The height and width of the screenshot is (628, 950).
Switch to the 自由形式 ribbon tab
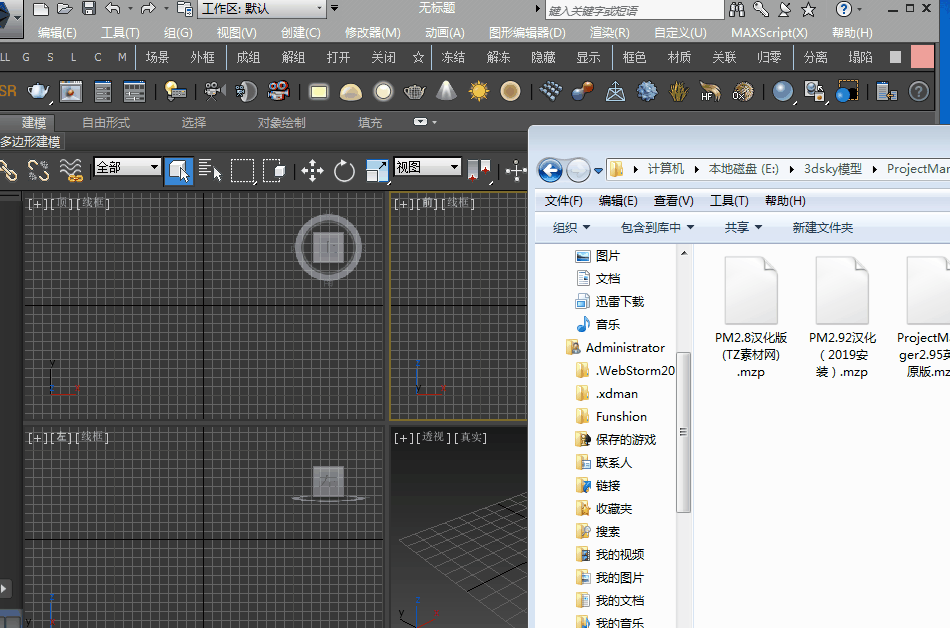(106, 123)
